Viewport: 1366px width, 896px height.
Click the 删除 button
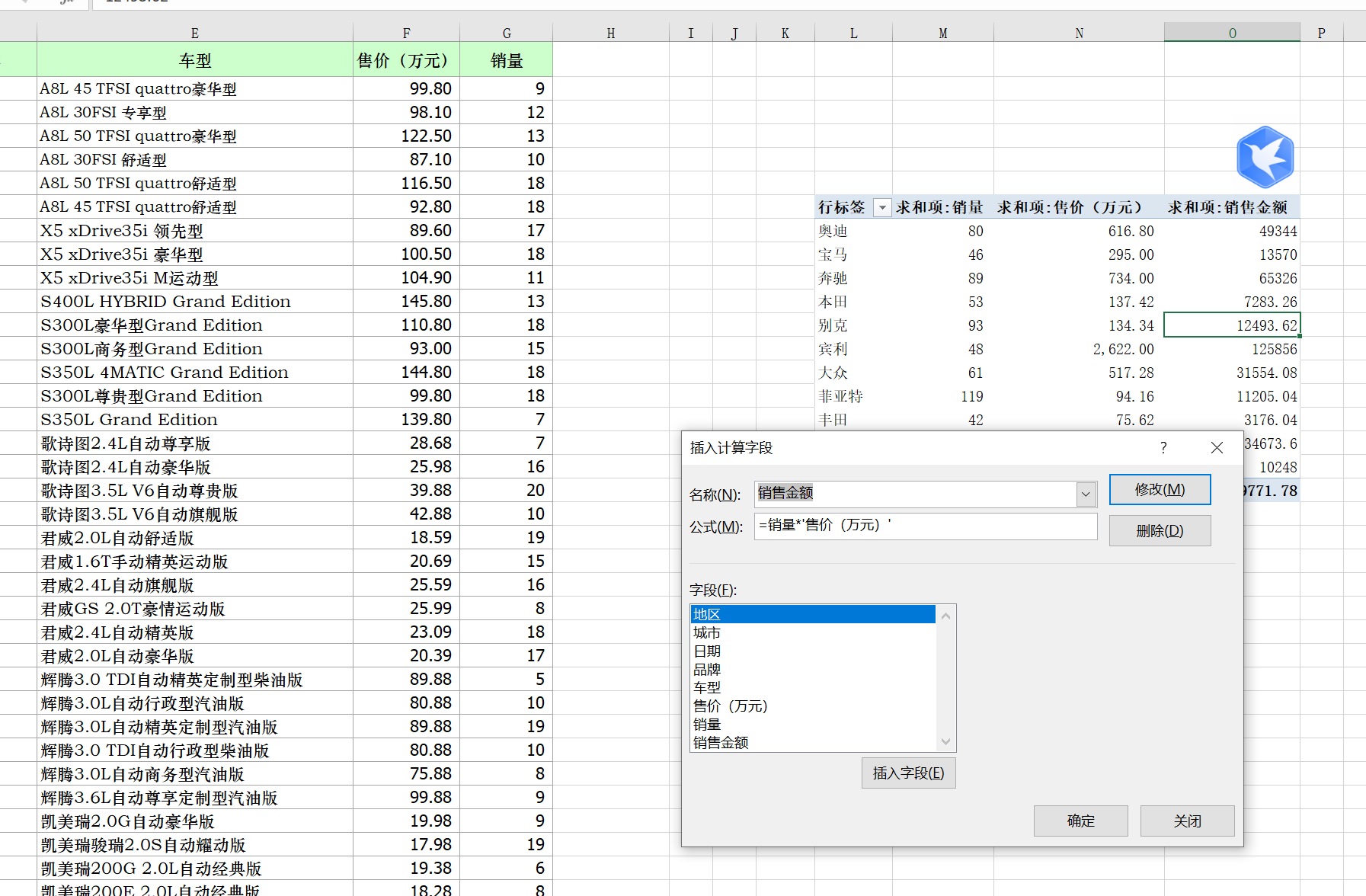(1160, 531)
